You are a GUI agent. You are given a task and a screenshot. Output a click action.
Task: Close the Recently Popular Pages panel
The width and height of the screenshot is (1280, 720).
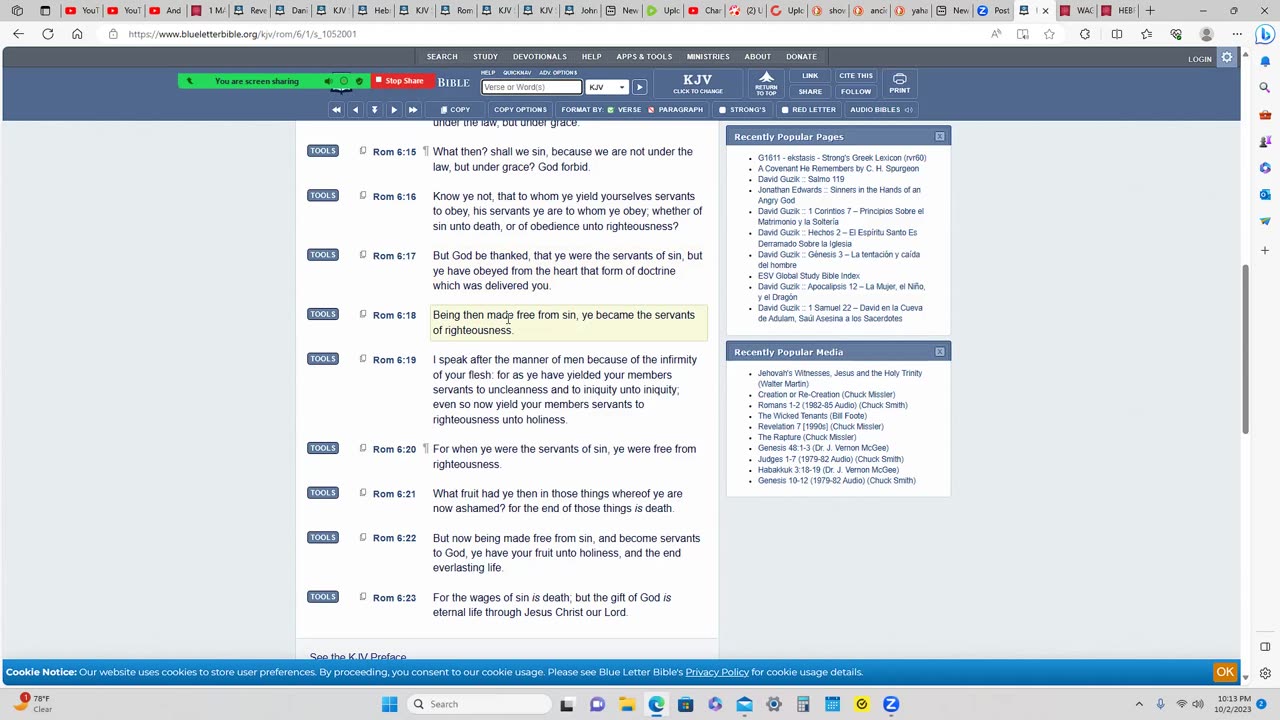click(939, 136)
